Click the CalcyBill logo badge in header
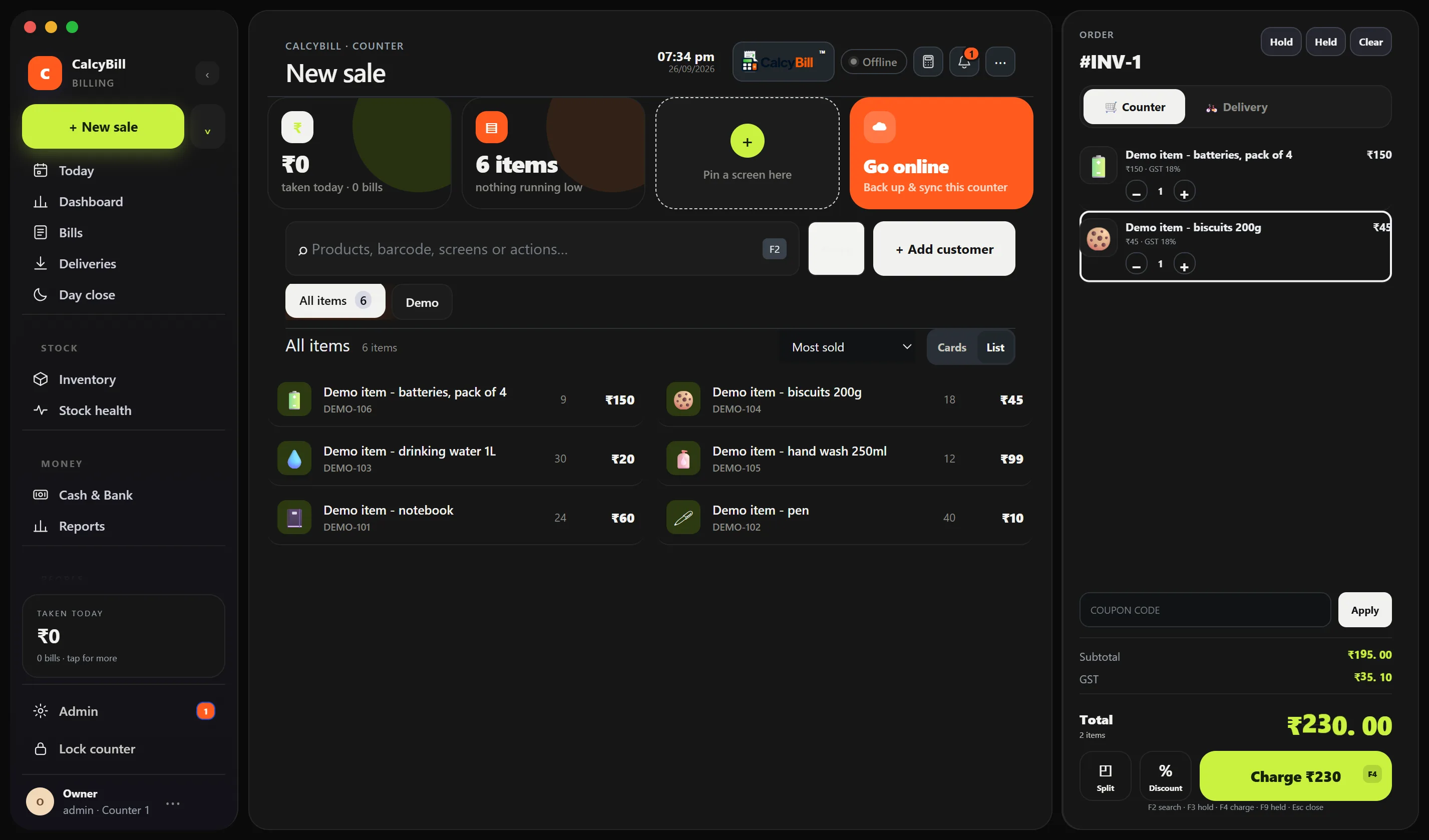The height and width of the screenshot is (840, 1429). click(783, 62)
